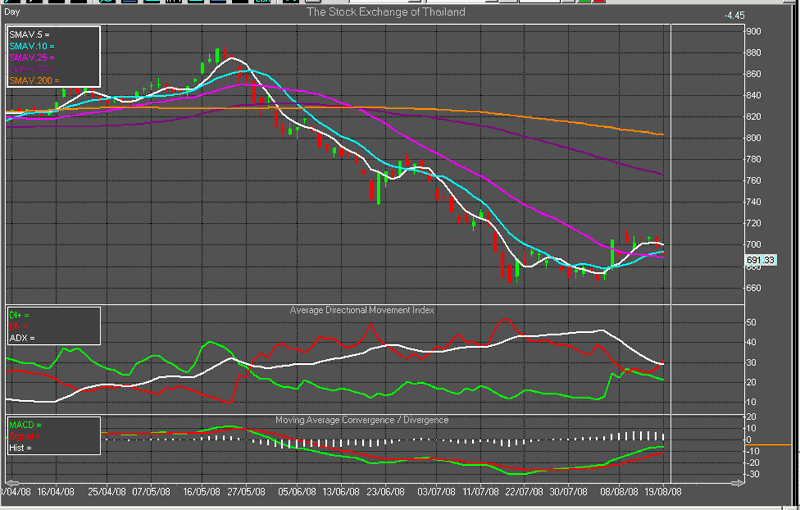Select the 'SMAV.5 =' legend entry
Screen dimensions: 800x510
click(30, 35)
